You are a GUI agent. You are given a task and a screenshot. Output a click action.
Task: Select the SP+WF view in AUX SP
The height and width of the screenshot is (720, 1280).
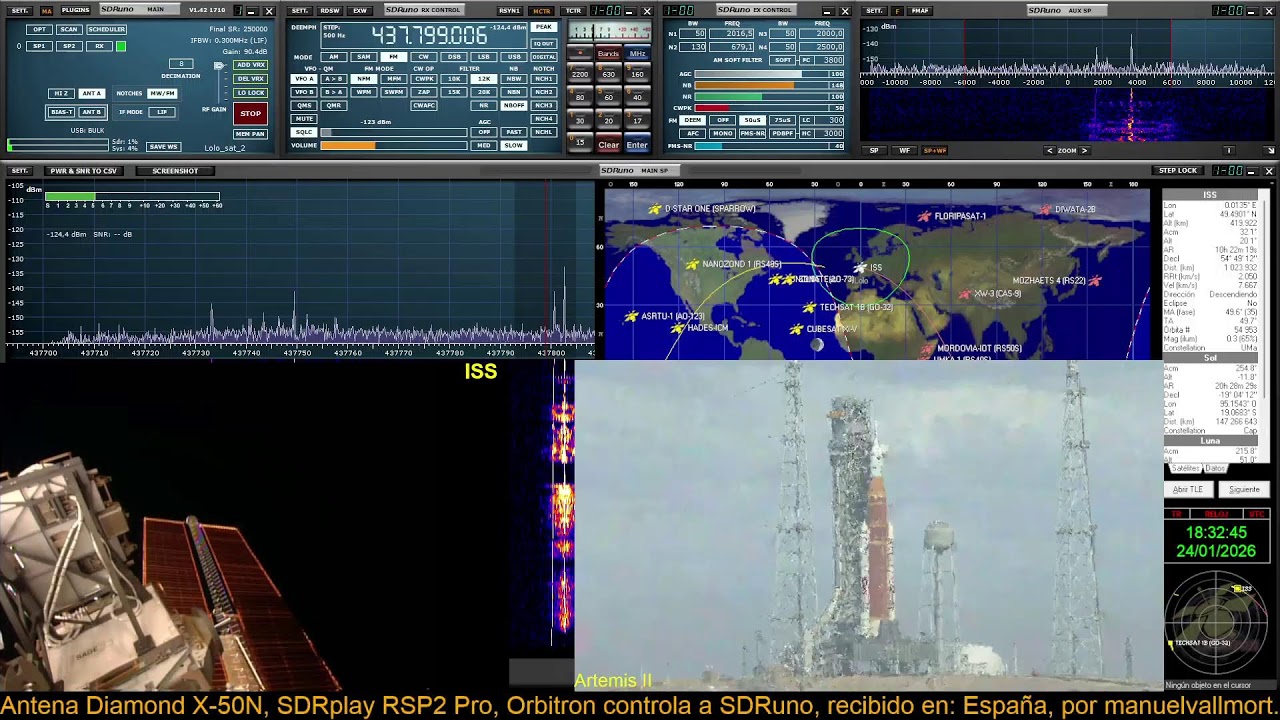click(934, 151)
